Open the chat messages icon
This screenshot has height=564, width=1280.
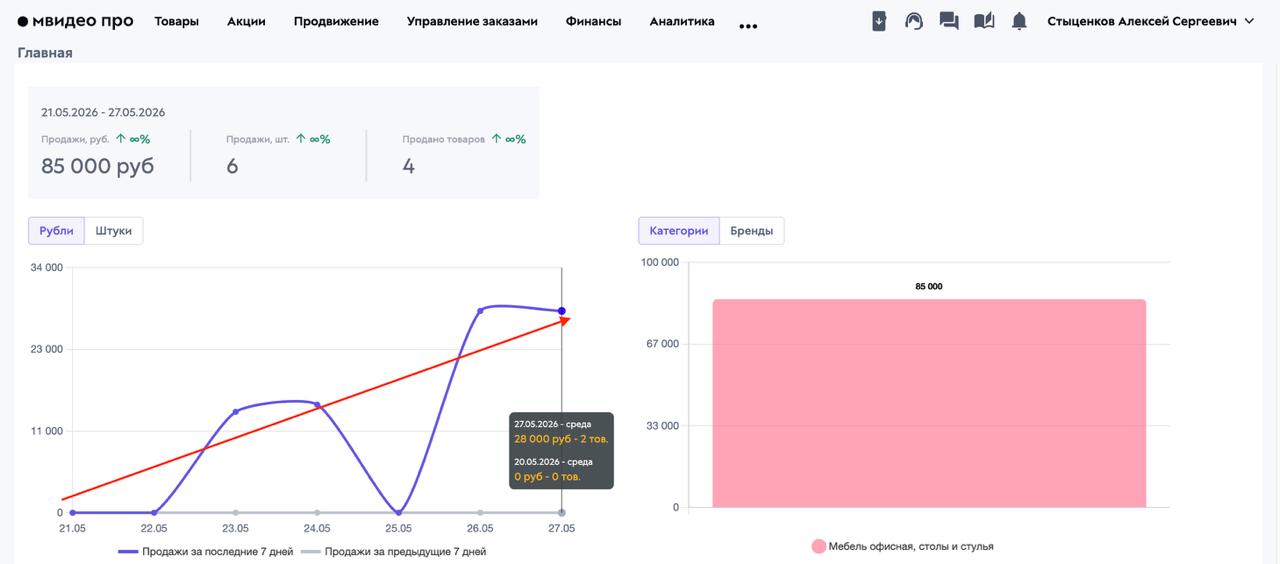tap(949, 21)
